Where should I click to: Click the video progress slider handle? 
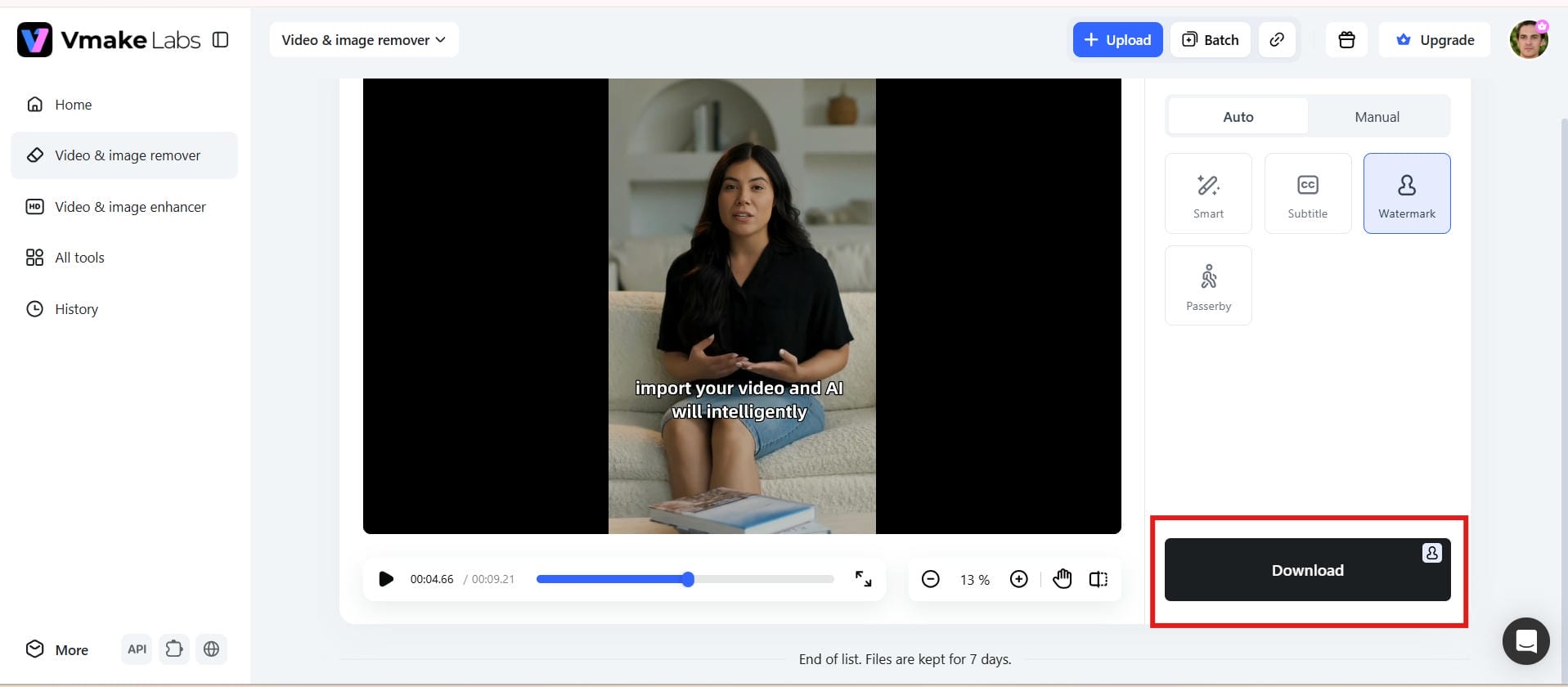pyautogui.click(x=688, y=579)
